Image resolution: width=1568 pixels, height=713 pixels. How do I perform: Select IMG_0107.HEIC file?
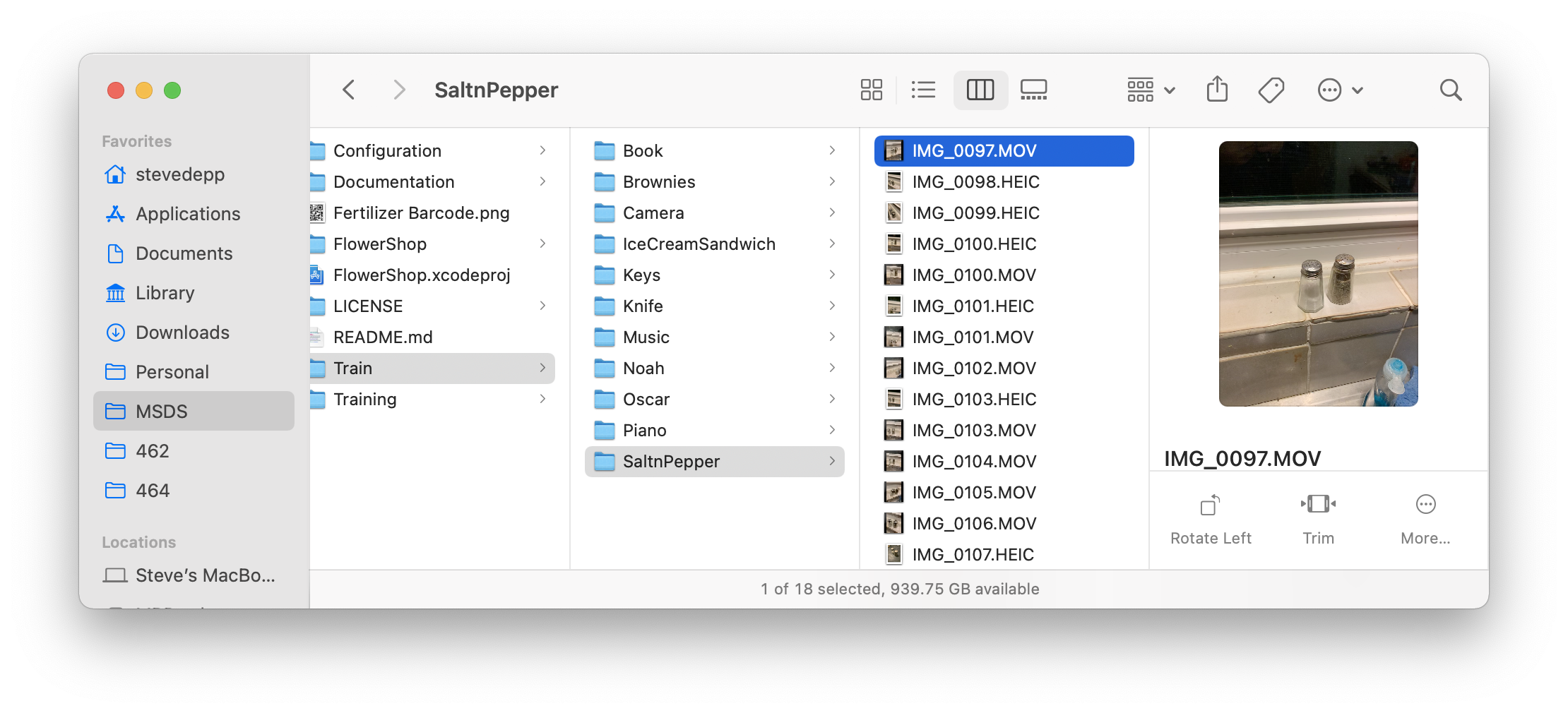point(1004,554)
